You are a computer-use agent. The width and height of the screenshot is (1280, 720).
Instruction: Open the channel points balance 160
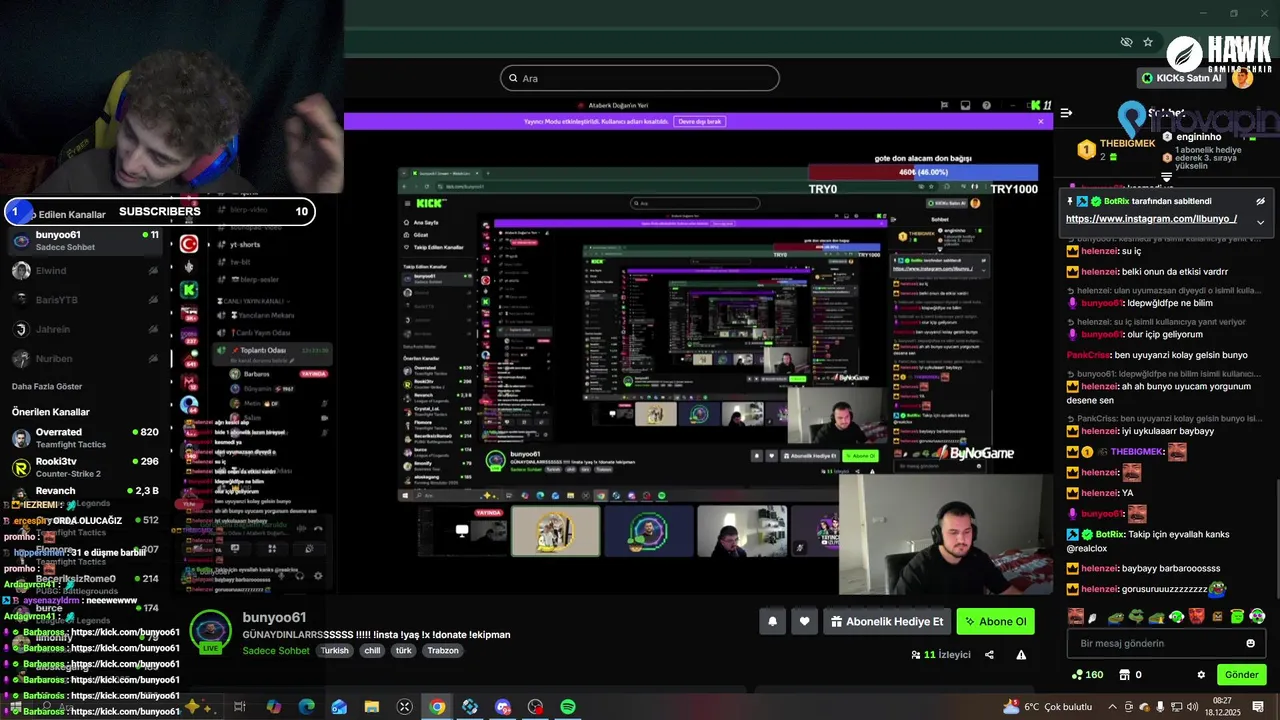click(x=1087, y=675)
